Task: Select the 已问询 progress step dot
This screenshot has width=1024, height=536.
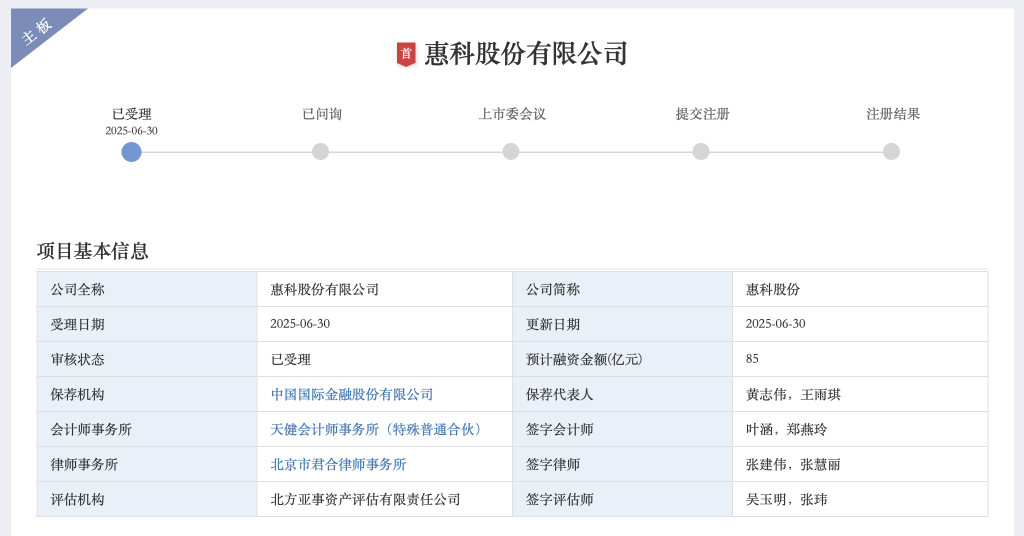Action: tap(321, 152)
